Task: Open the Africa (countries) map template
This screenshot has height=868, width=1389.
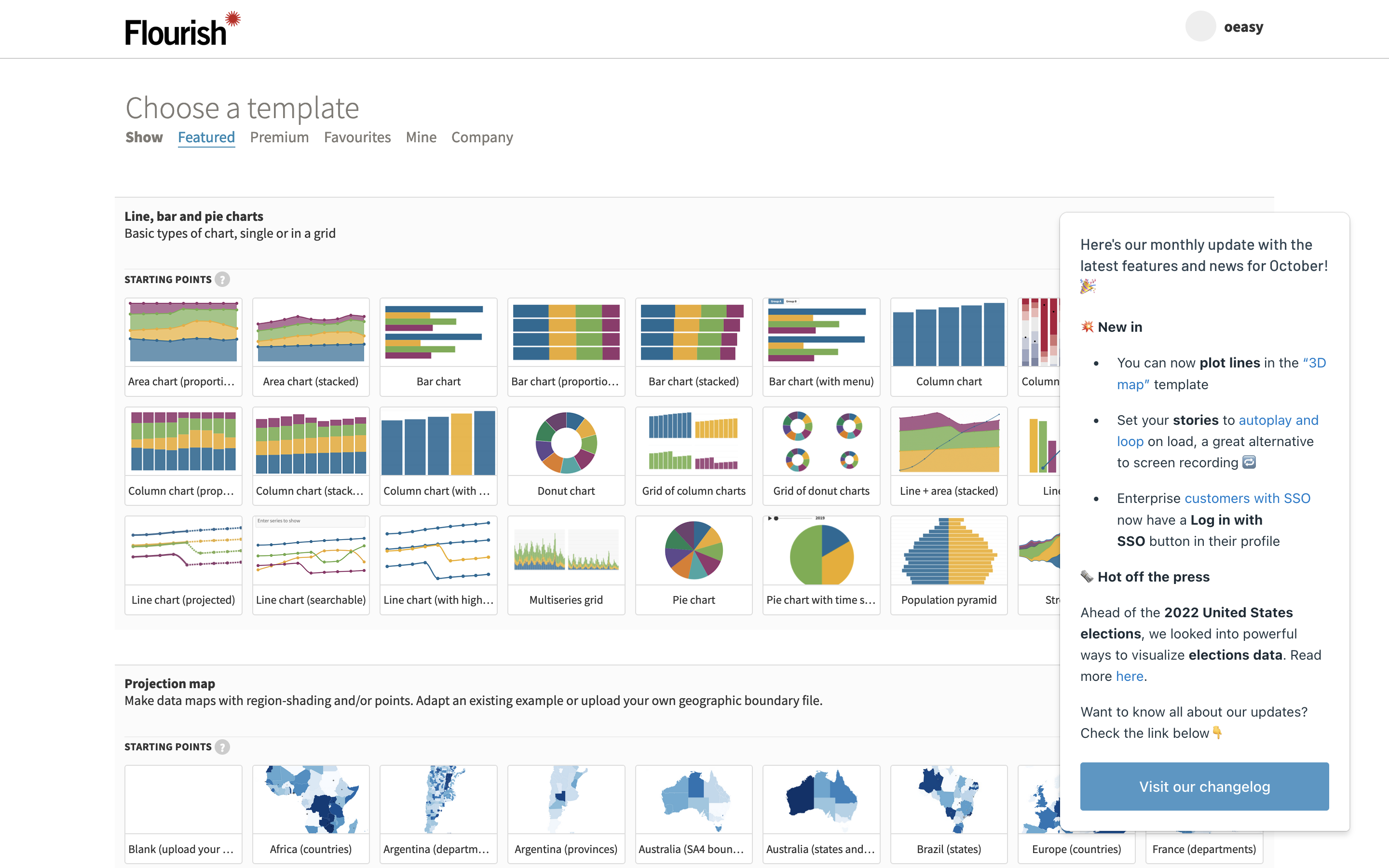Action: click(x=311, y=814)
